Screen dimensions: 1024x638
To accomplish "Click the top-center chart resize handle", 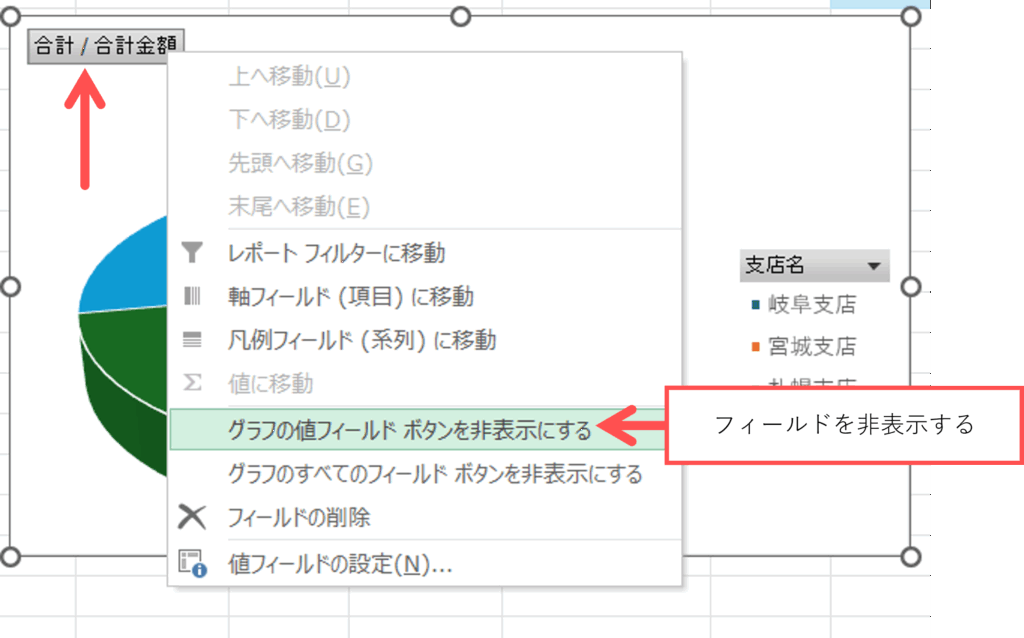I will coord(461,16).
